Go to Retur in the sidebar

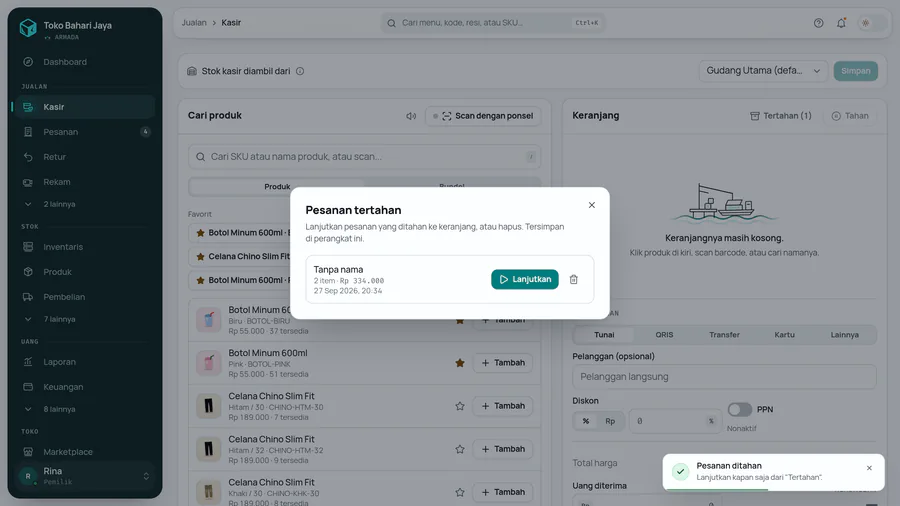84,157
